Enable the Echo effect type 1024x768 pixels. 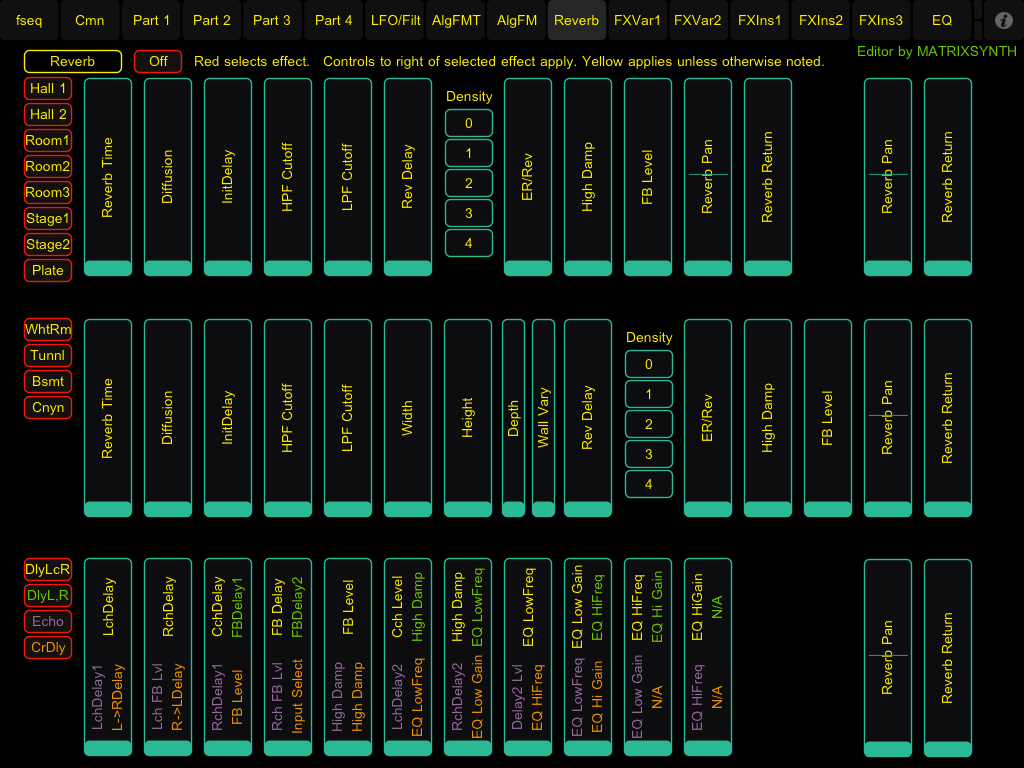pos(48,622)
